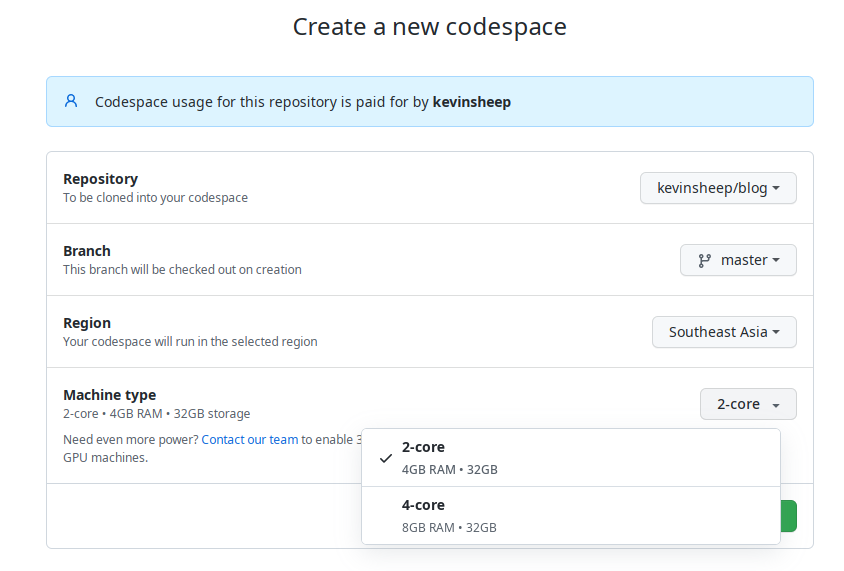Click 'To be cloned into your codespace' text
Image resolution: width=844 pixels, height=571 pixels.
click(156, 198)
